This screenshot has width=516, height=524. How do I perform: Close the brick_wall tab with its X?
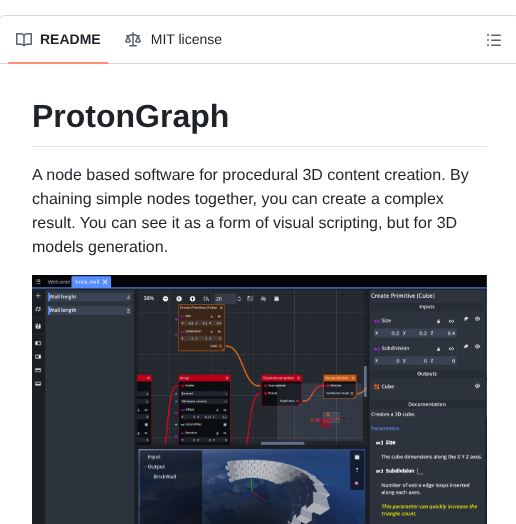(105, 282)
